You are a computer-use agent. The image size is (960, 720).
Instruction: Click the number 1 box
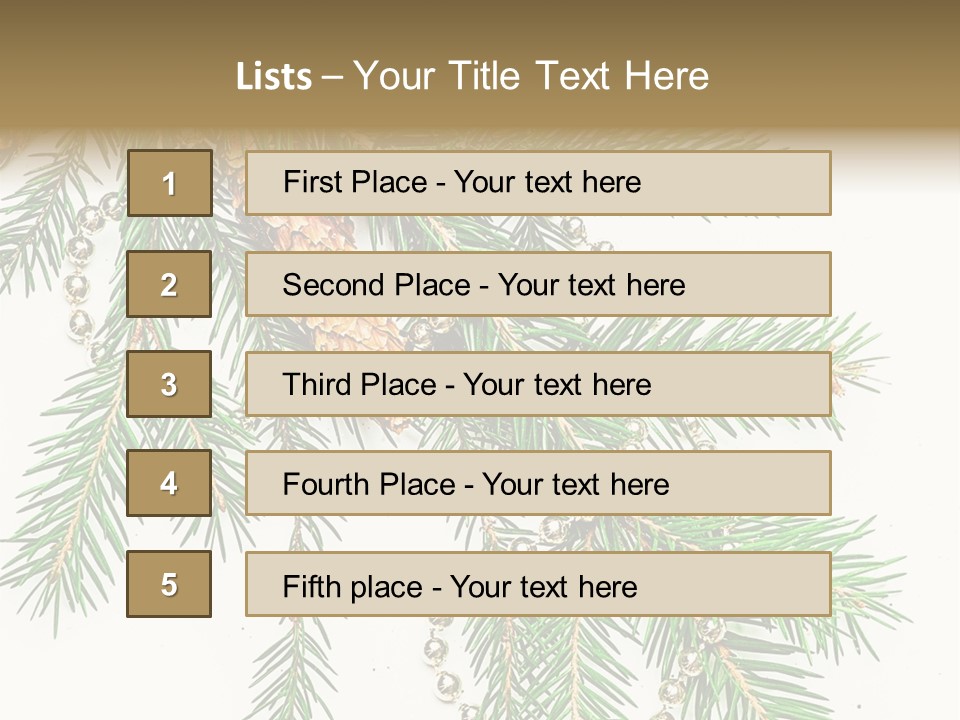(x=169, y=183)
